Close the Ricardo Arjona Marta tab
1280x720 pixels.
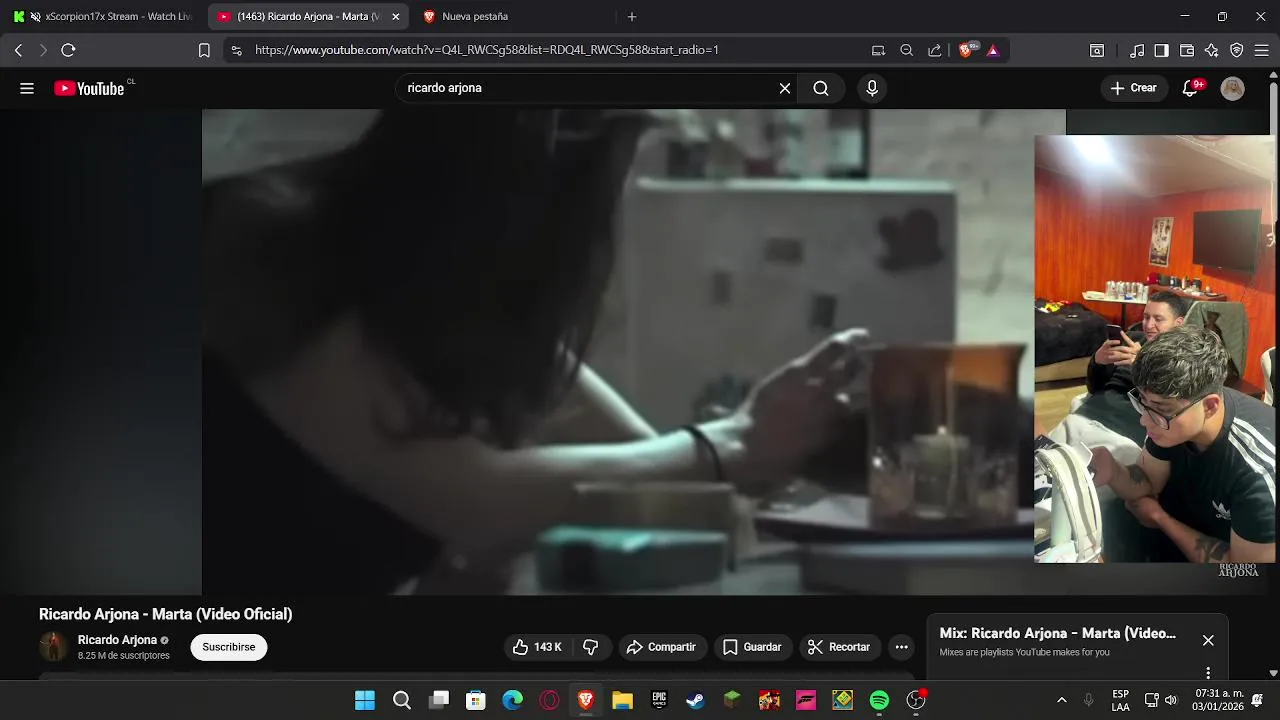(x=395, y=17)
